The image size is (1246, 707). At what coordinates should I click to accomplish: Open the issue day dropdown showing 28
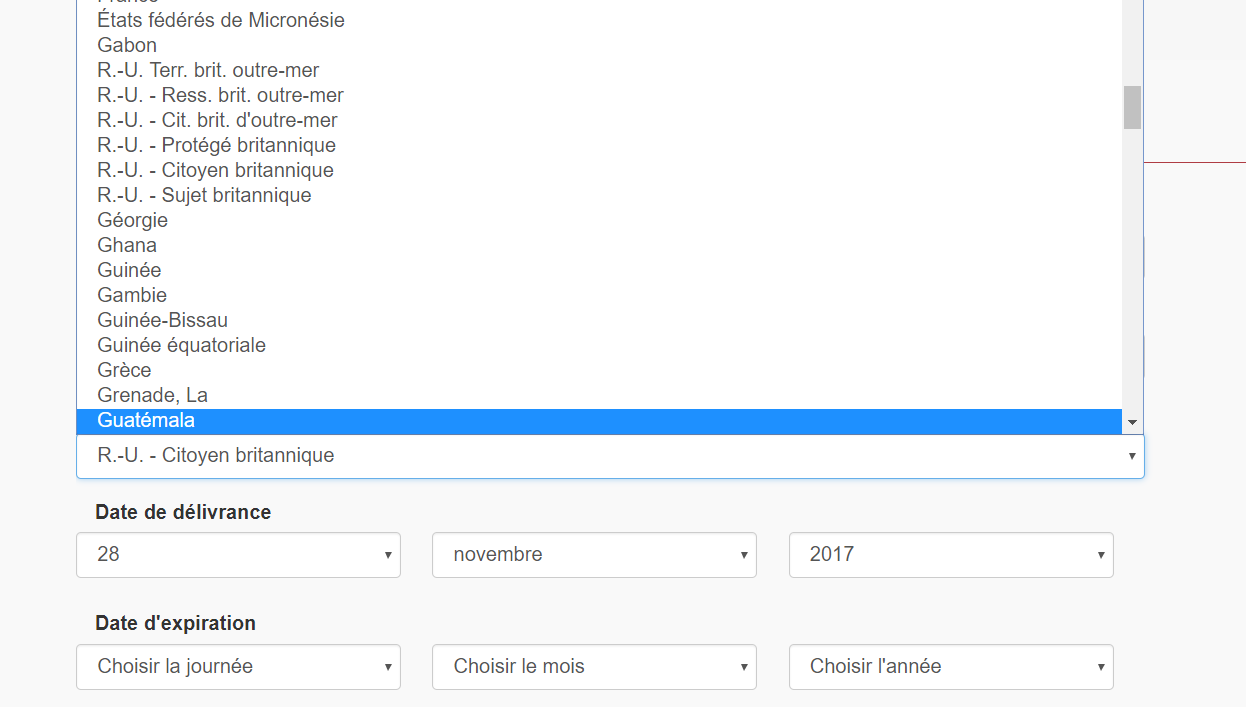coord(238,555)
